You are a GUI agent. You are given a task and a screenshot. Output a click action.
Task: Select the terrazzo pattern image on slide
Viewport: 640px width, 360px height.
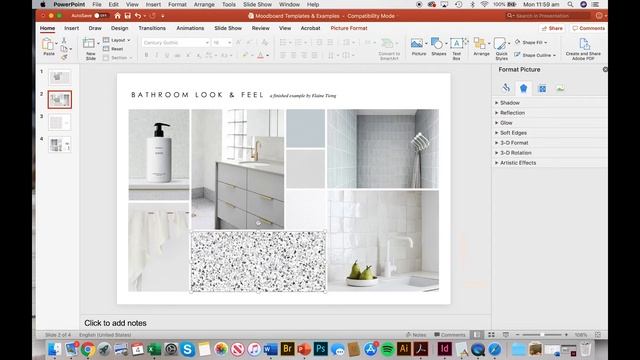click(258, 262)
